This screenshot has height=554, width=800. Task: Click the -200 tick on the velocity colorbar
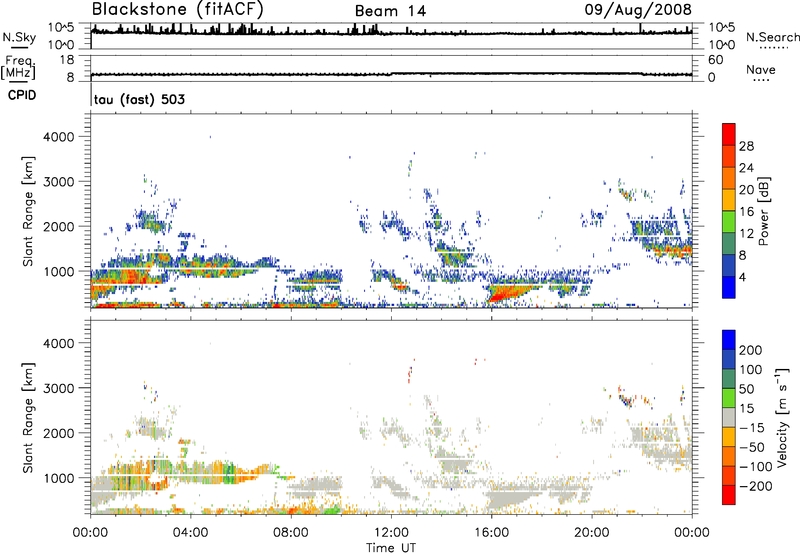pyautogui.click(x=755, y=486)
